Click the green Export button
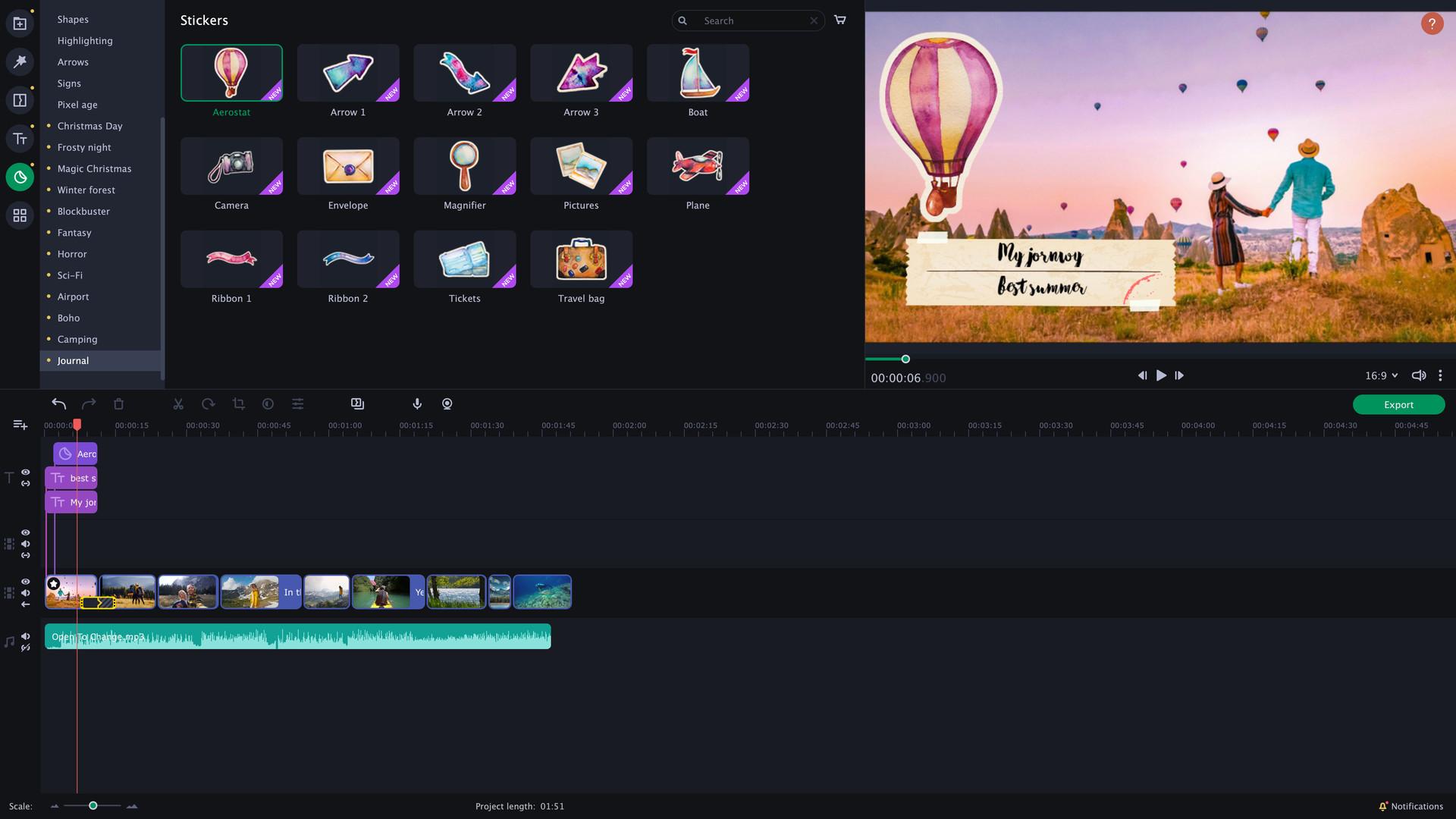Image resolution: width=1456 pixels, height=819 pixels. pos(1398,404)
